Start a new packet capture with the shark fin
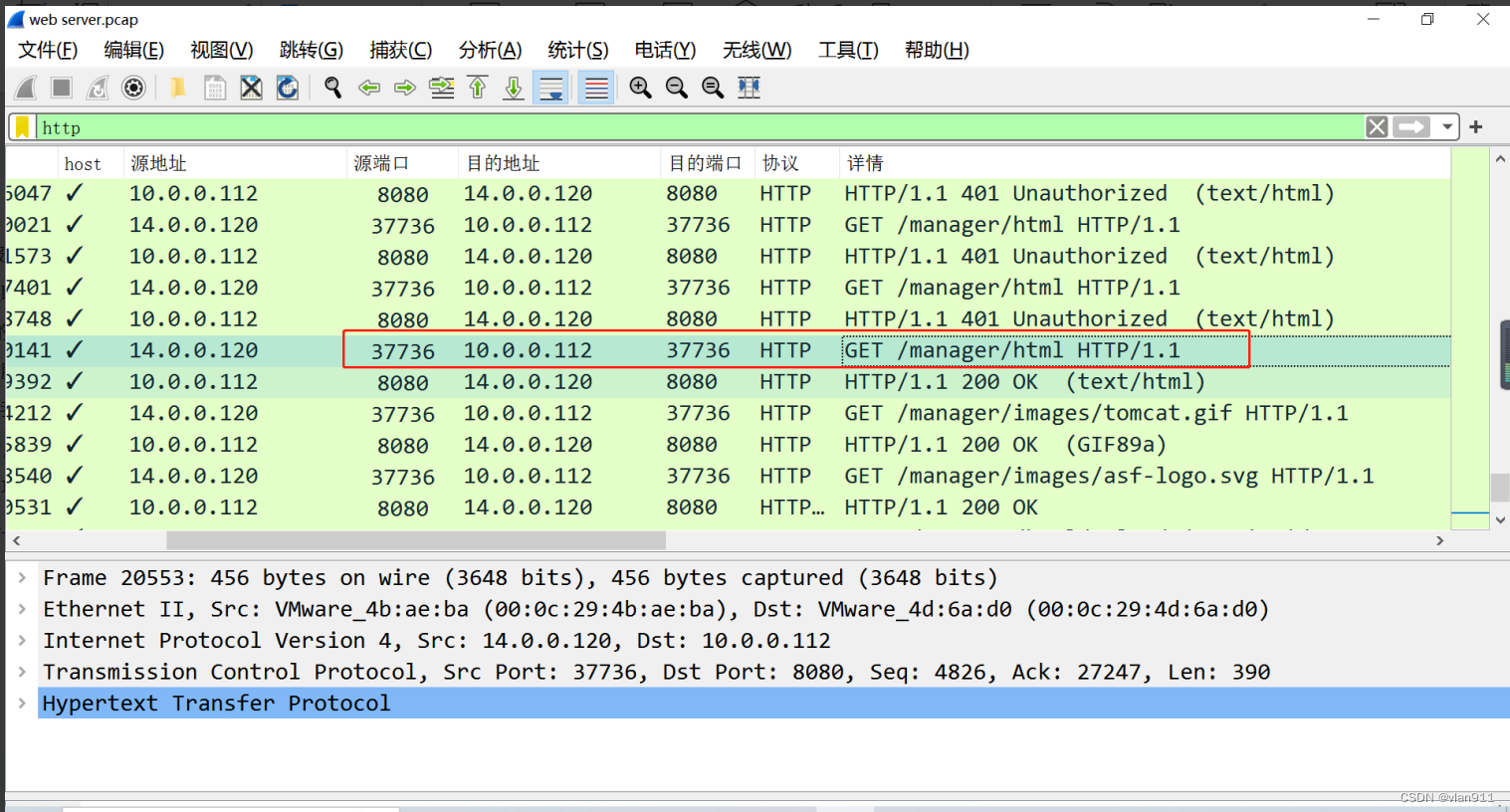This screenshot has width=1510, height=812. (x=26, y=88)
